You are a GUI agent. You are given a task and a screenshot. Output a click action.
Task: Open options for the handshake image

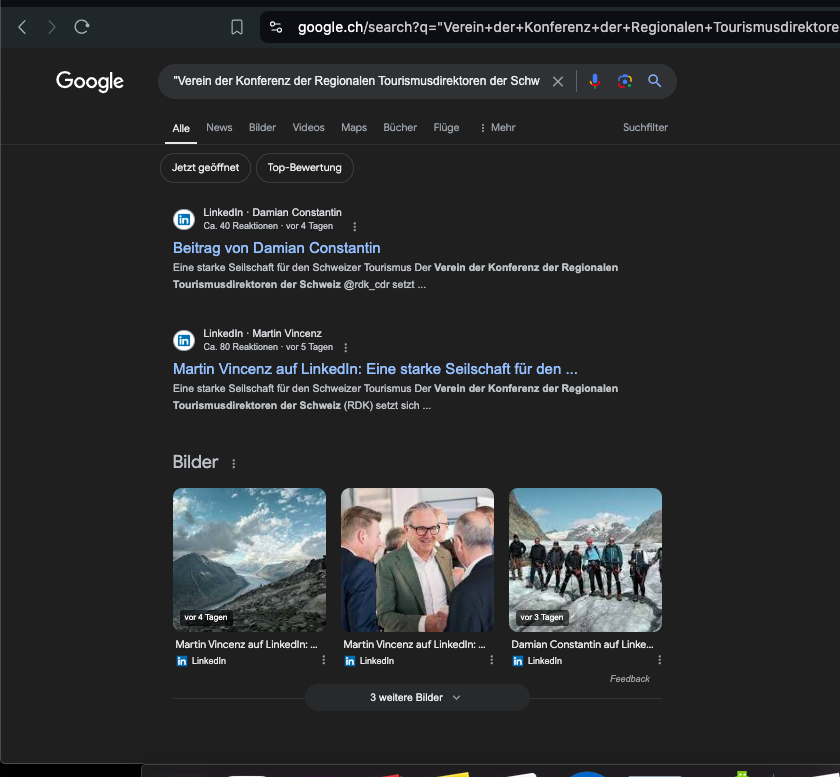pyautogui.click(x=492, y=660)
